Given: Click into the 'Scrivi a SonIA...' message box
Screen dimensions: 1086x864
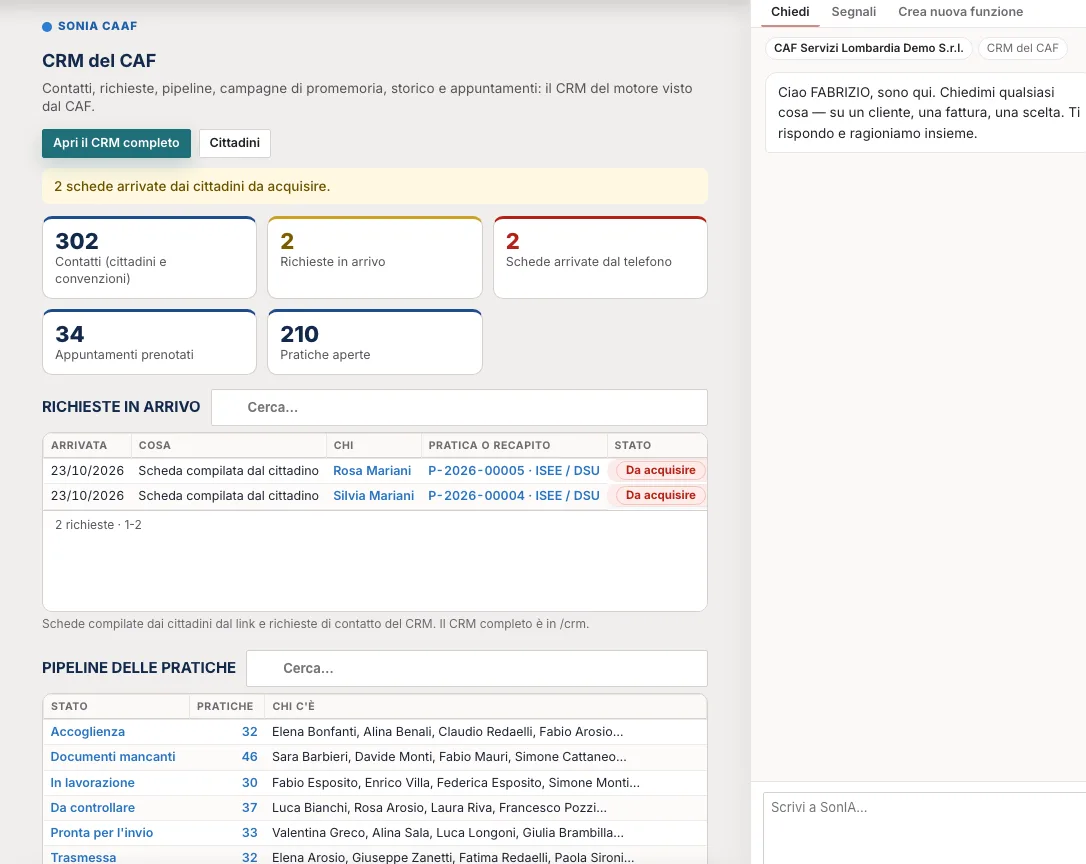Looking at the screenshot, I should 925,828.
